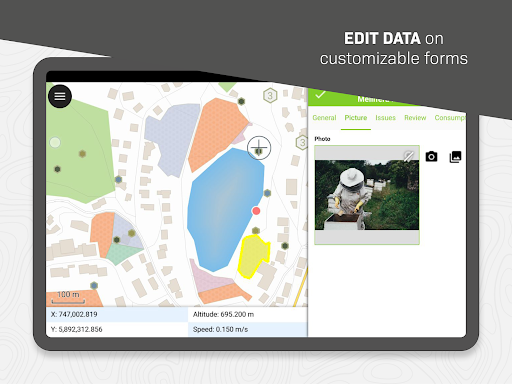Open the gallery image picker icon

455,157
